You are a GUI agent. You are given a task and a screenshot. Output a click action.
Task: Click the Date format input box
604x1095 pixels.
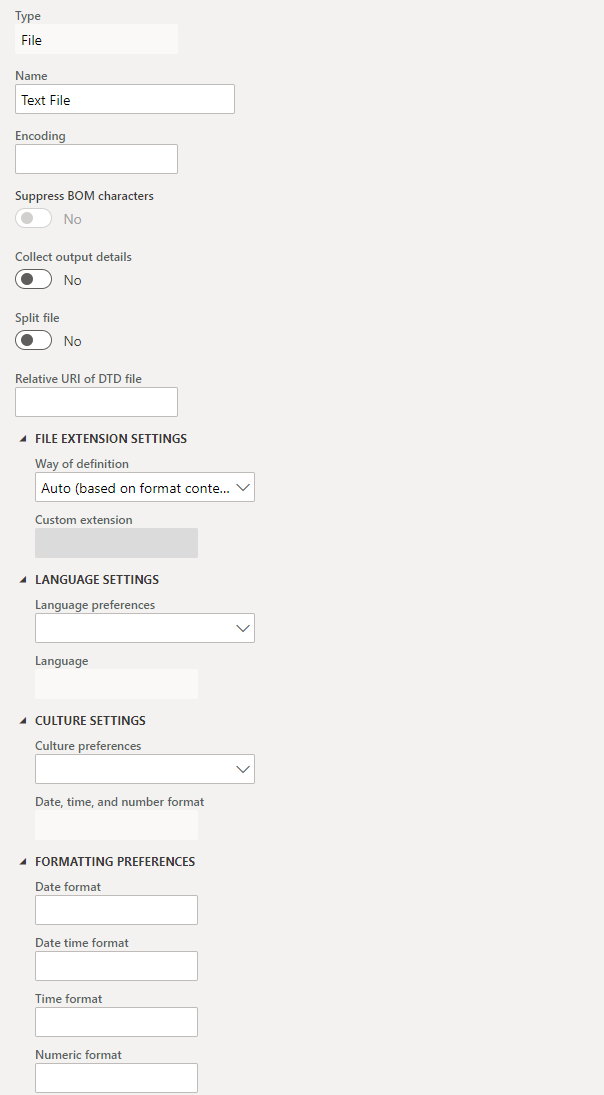coord(116,909)
